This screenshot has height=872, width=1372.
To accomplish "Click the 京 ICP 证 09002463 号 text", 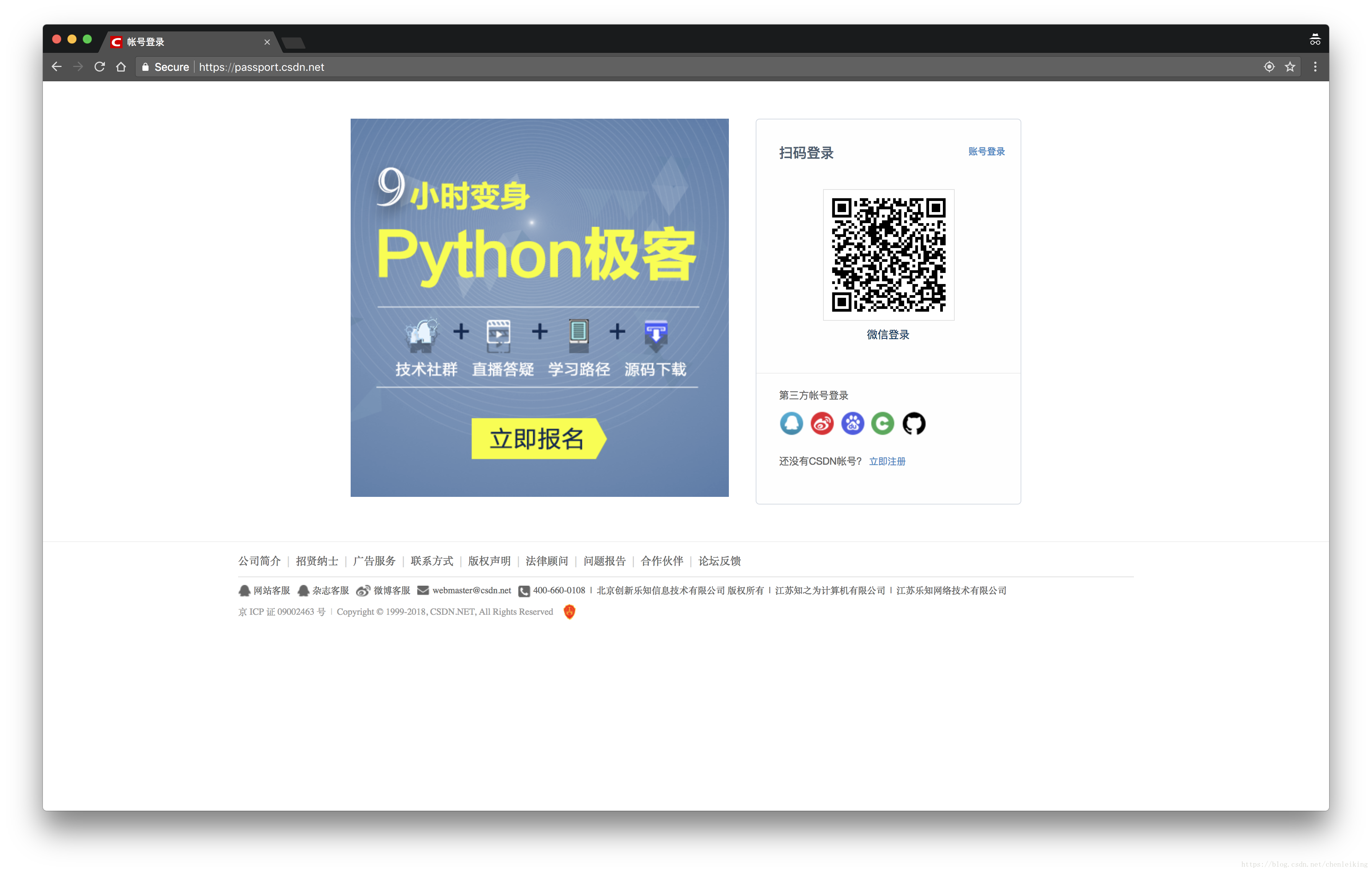I will click(x=282, y=612).
